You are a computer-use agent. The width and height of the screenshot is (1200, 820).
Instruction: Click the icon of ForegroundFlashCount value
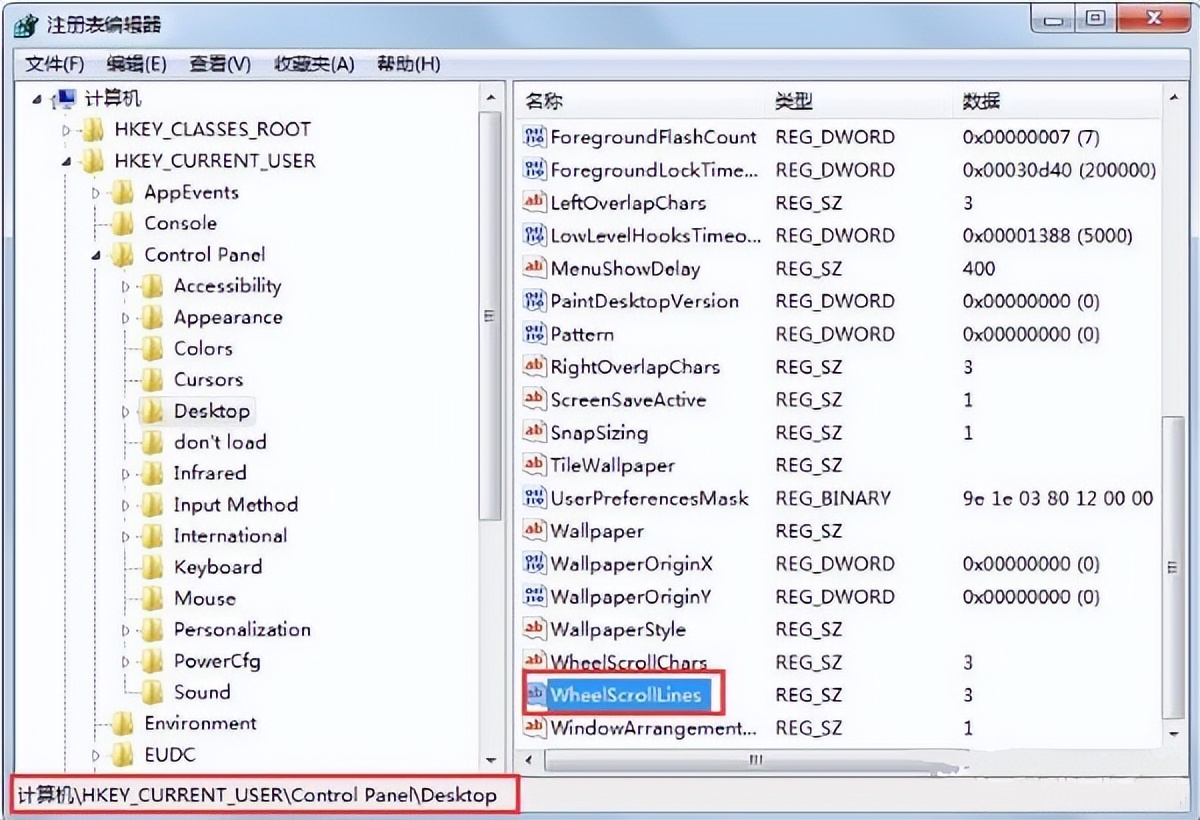point(535,137)
